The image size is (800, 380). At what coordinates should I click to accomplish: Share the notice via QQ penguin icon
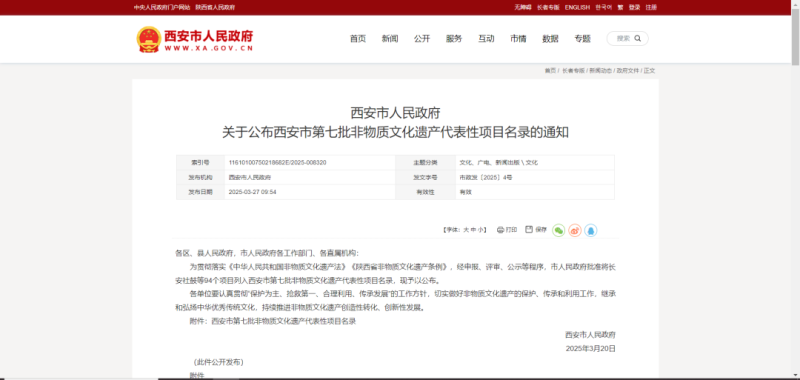(591, 231)
